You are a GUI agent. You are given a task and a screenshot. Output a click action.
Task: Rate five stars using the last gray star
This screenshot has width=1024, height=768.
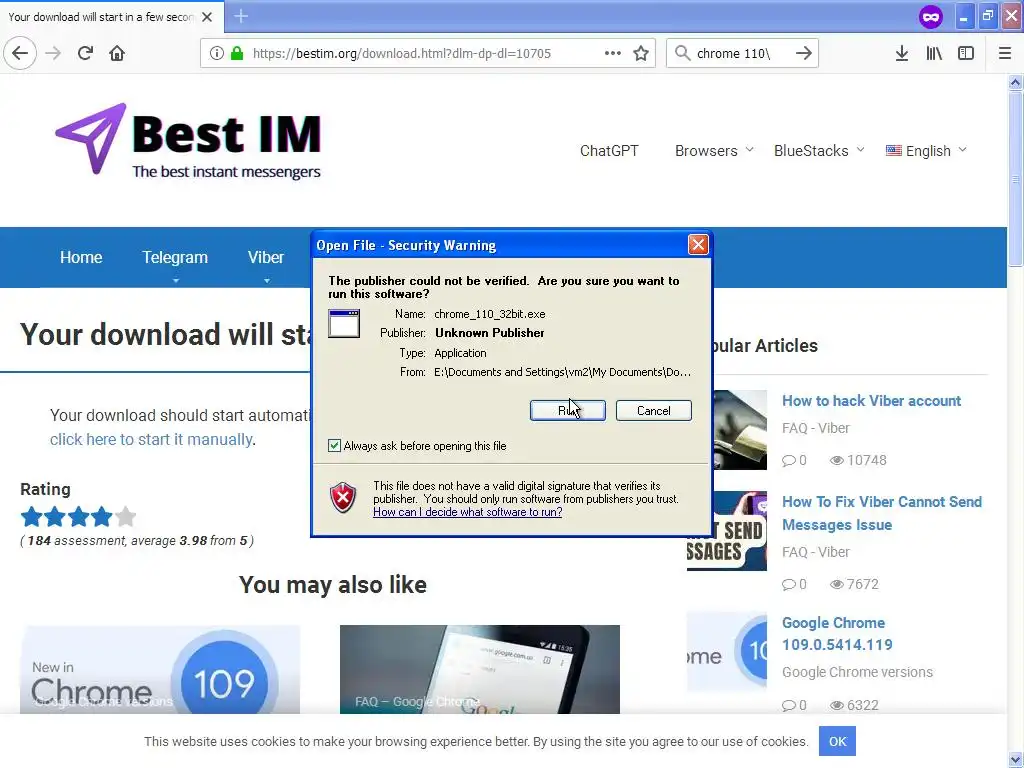click(x=125, y=517)
